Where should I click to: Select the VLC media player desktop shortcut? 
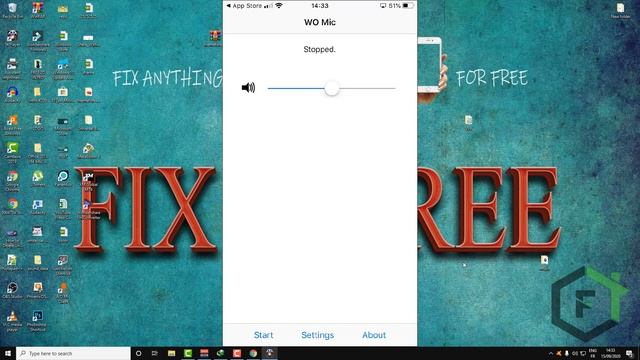click(x=12, y=320)
